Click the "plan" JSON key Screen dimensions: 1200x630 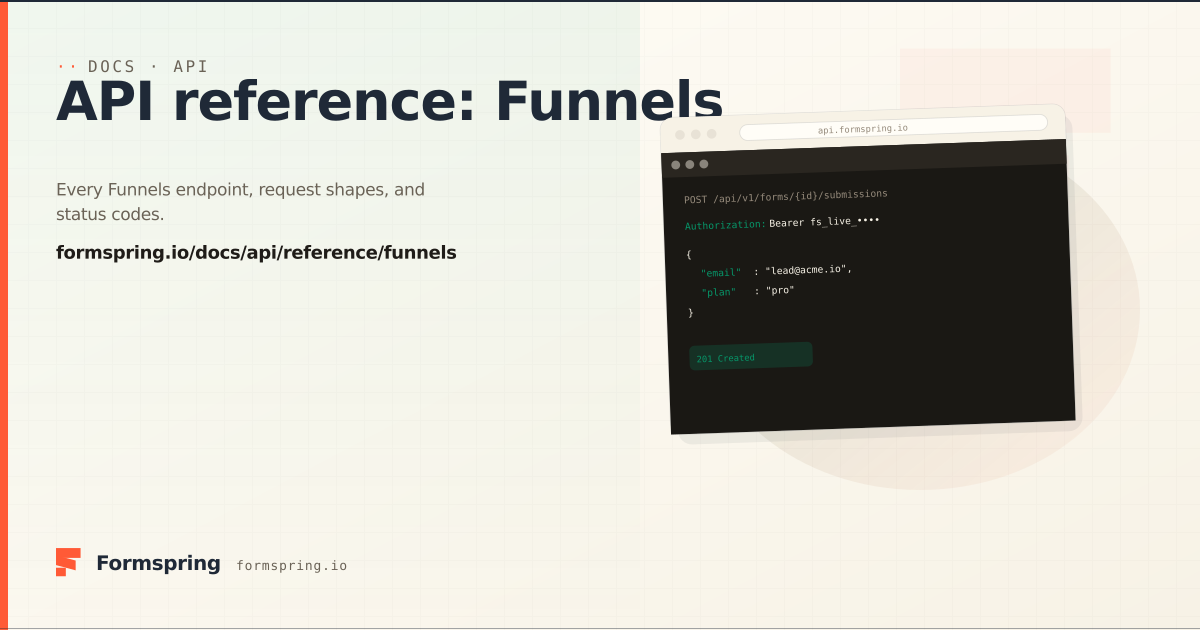(719, 292)
